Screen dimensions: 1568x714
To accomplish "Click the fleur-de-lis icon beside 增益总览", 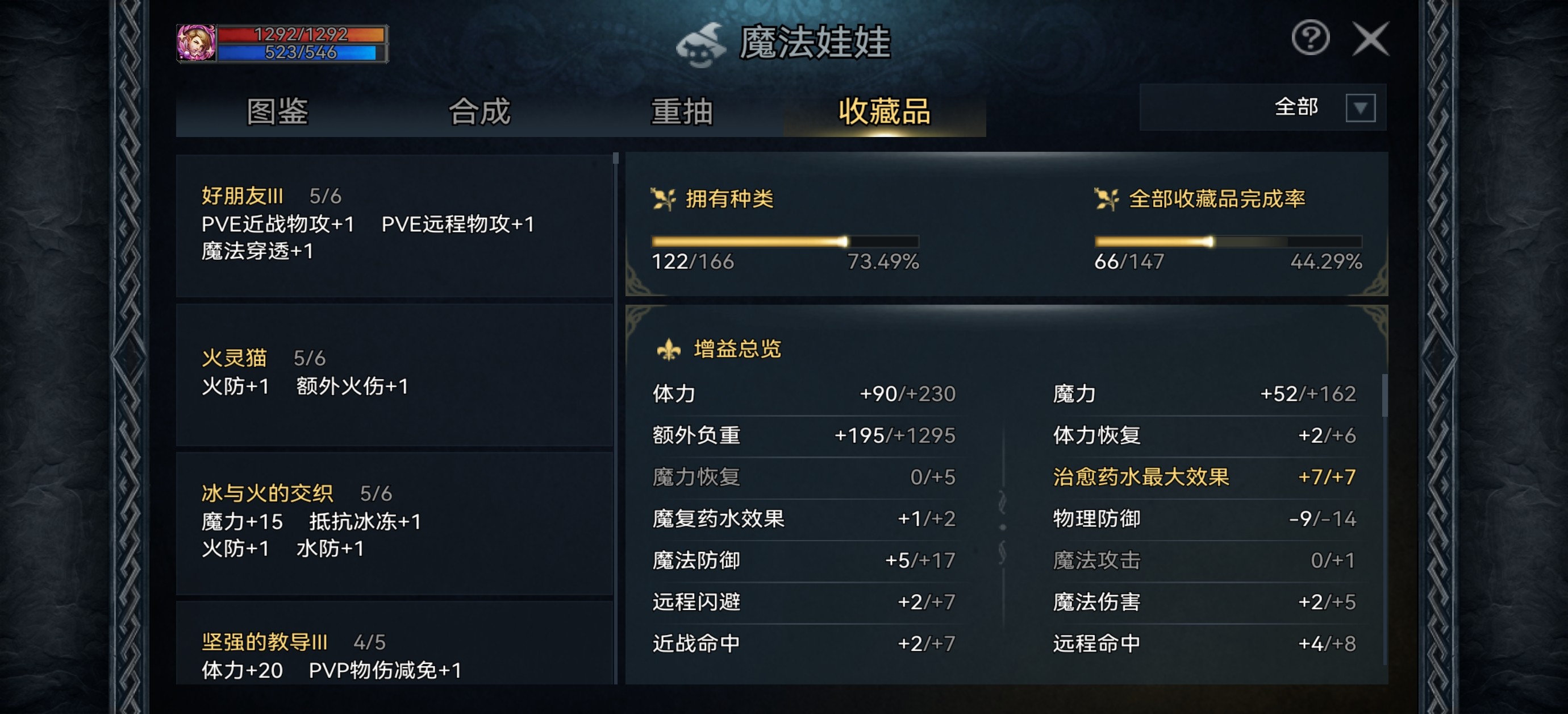I will [668, 349].
